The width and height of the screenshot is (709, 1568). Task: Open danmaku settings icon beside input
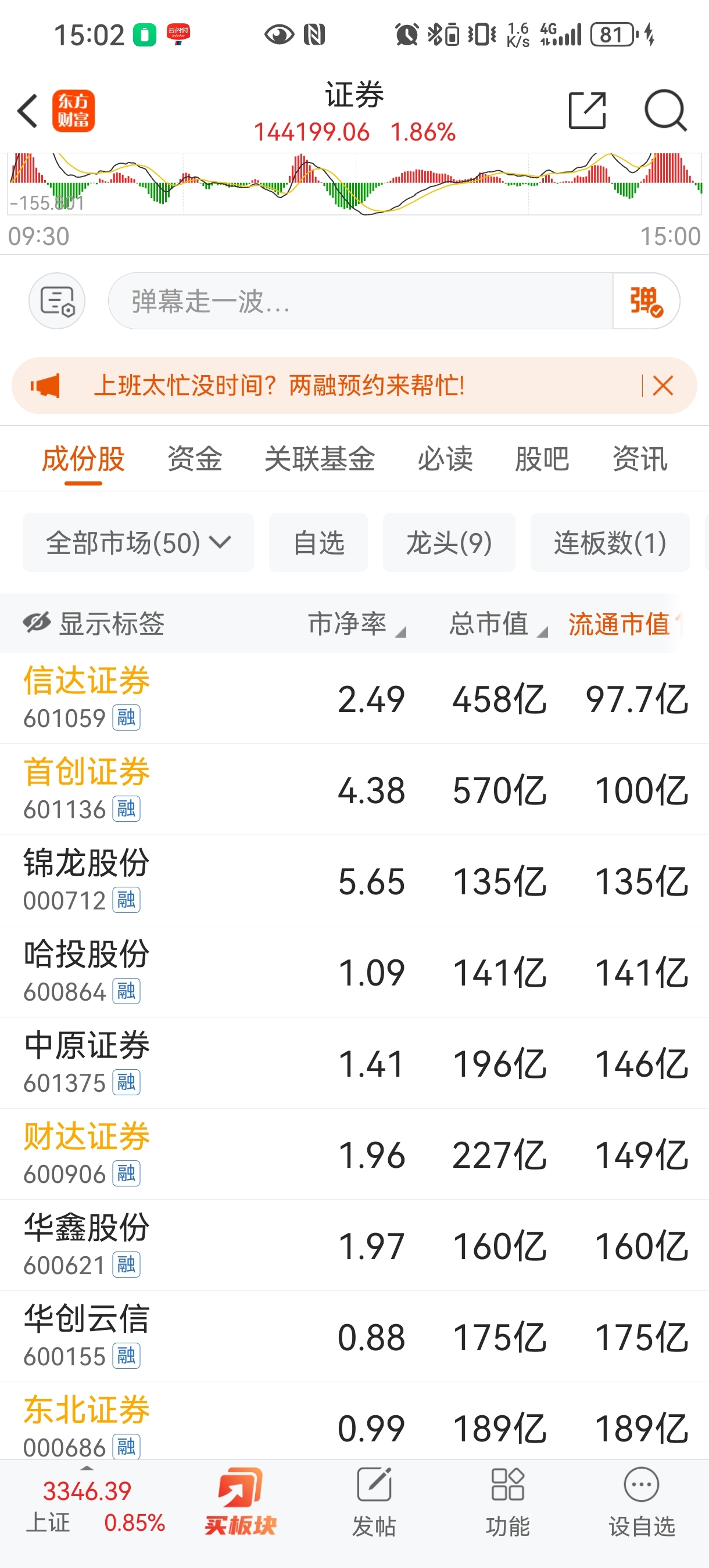click(56, 301)
